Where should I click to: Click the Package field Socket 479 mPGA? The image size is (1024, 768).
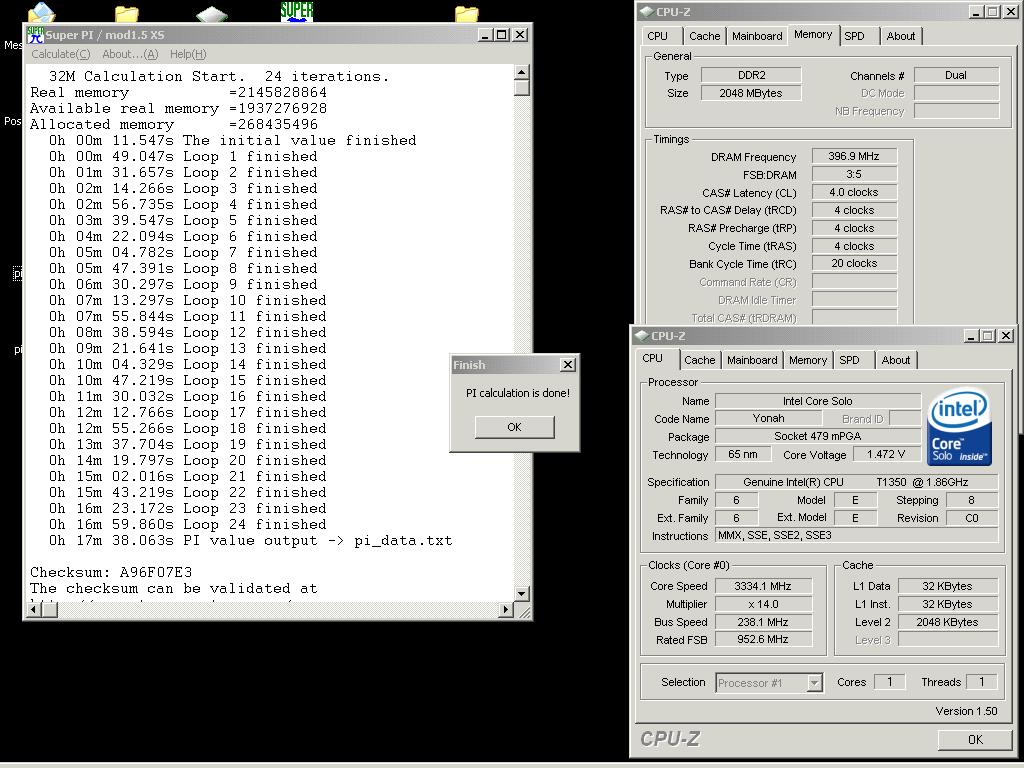coord(818,436)
